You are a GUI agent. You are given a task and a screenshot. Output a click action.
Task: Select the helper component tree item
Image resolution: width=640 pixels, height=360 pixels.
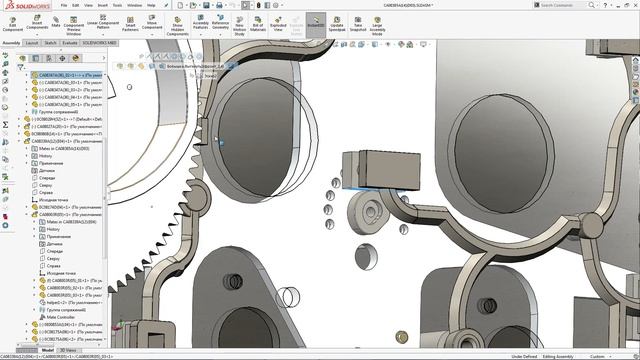71,302
